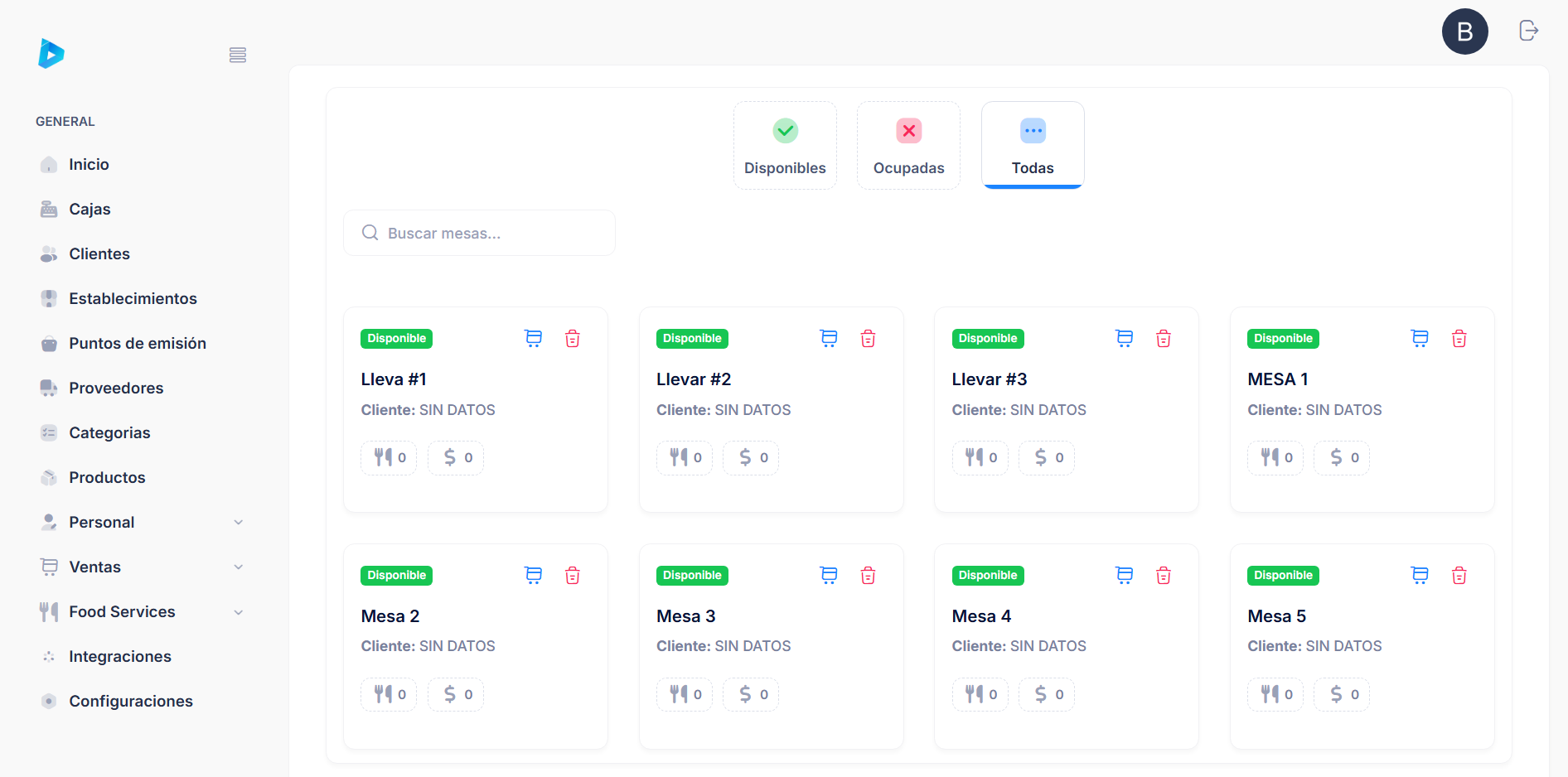Screen dimensions: 1568x777
Task: Click the logout icon in the top right
Action: point(1528,31)
